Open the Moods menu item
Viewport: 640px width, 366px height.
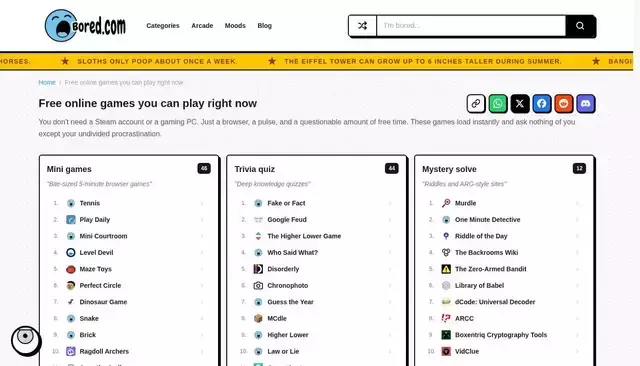click(x=235, y=25)
